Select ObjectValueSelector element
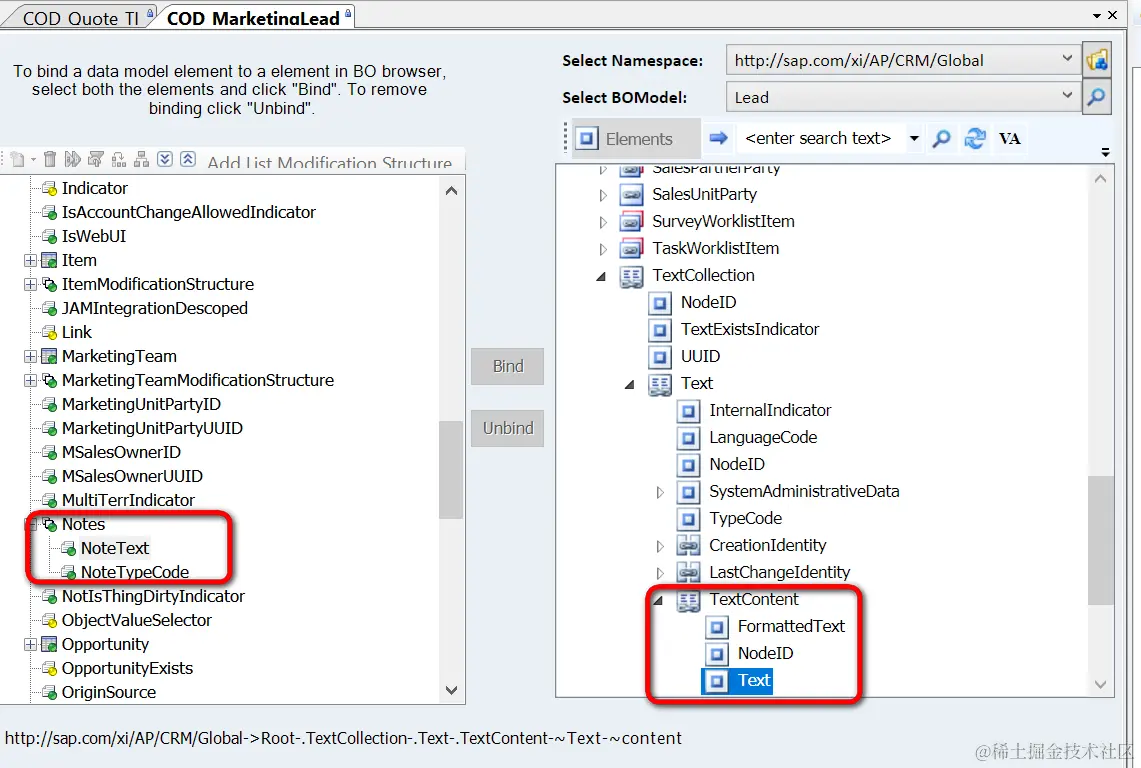The height and width of the screenshot is (768, 1141). coord(136,620)
